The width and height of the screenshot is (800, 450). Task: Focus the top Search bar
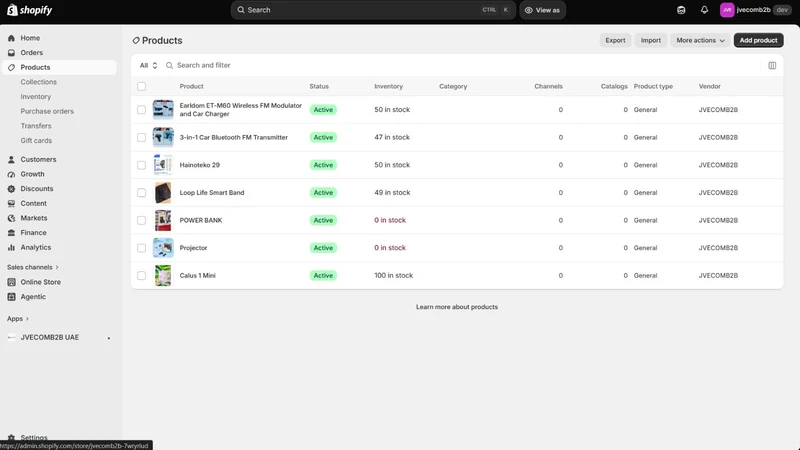(373, 10)
